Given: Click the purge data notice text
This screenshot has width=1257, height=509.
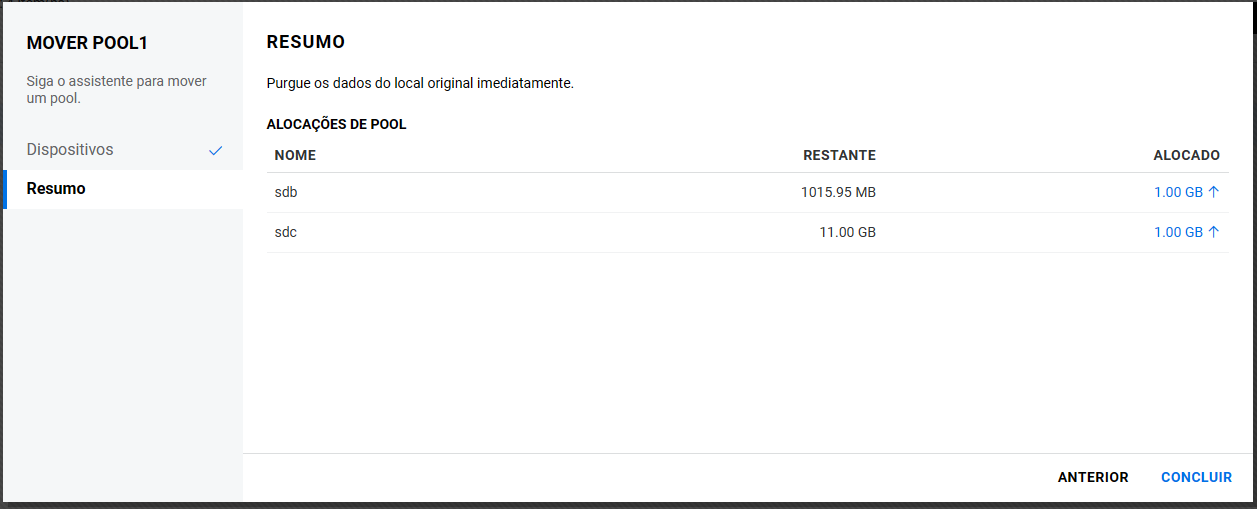Looking at the screenshot, I should [420, 83].
